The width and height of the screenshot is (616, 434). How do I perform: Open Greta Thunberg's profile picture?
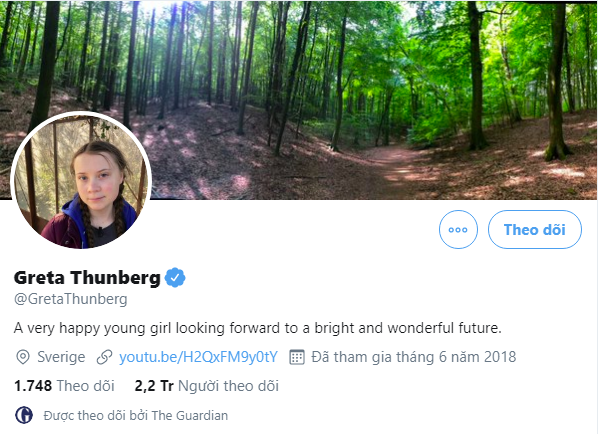(81, 181)
